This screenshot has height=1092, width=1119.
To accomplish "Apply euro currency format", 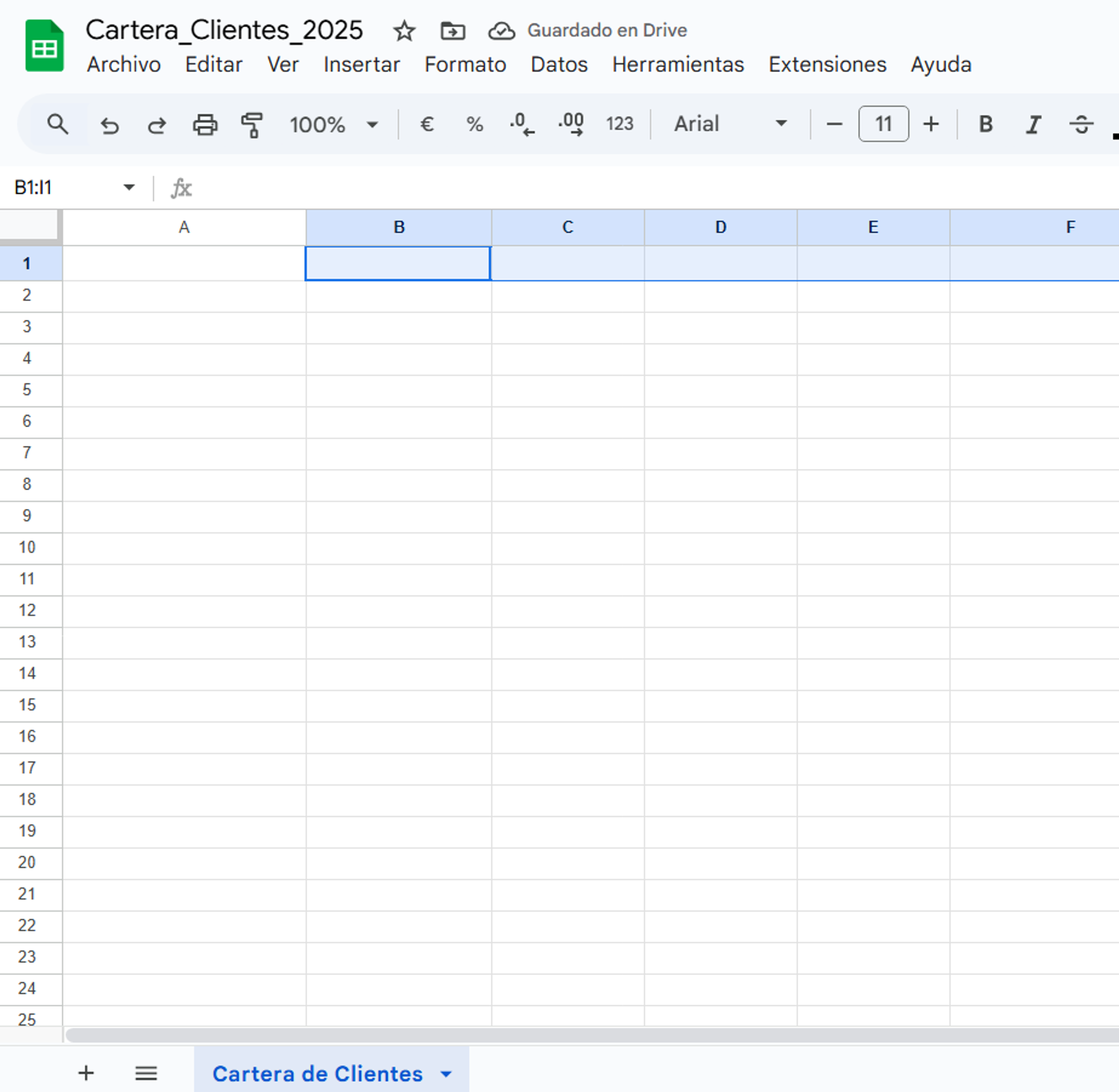I will pyautogui.click(x=427, y=124).
